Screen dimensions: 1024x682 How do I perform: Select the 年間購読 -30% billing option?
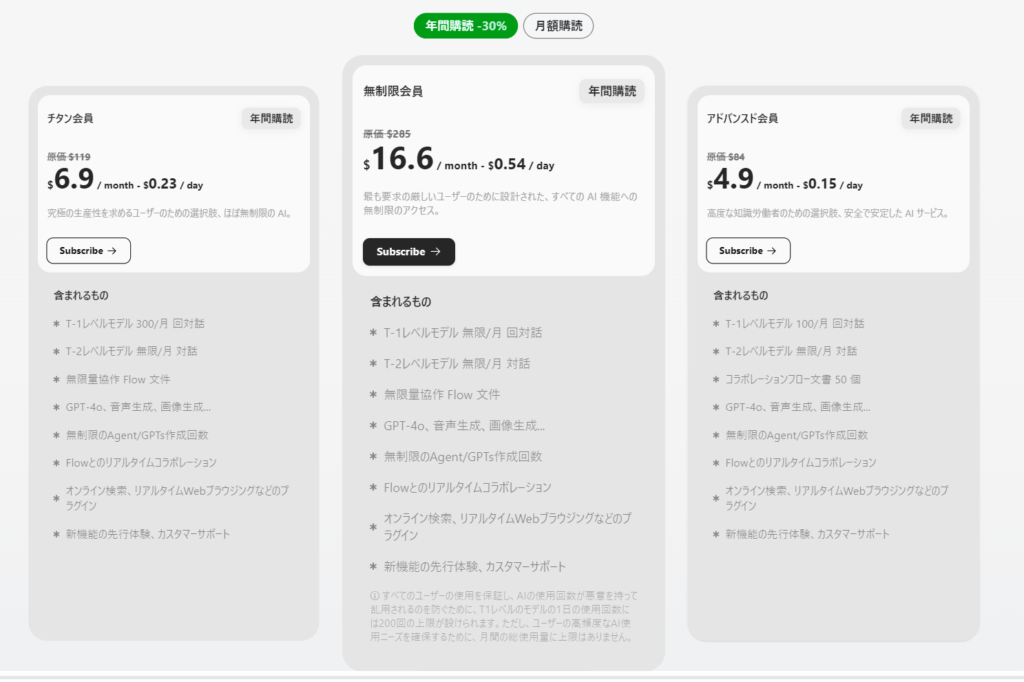(x=465, y=26)
